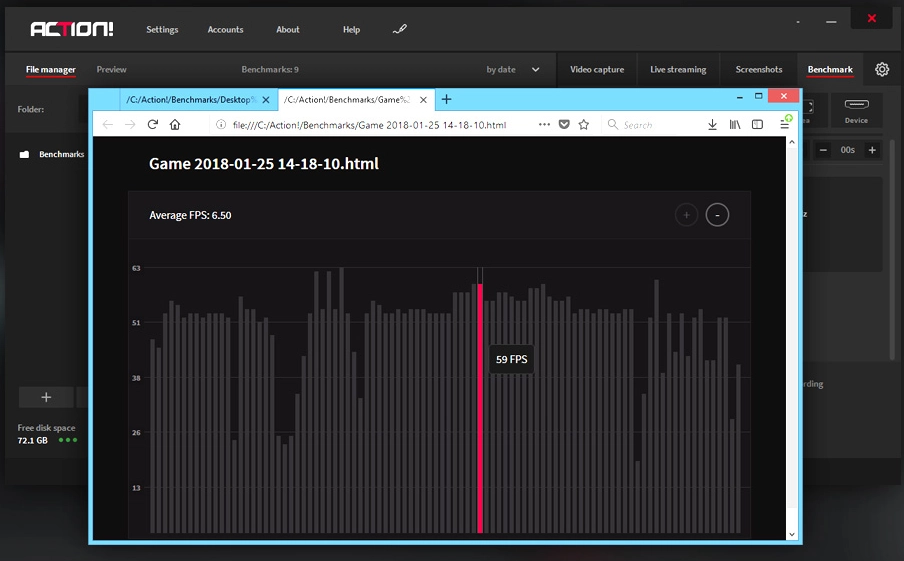Open a new browser tab

[446, 99]
